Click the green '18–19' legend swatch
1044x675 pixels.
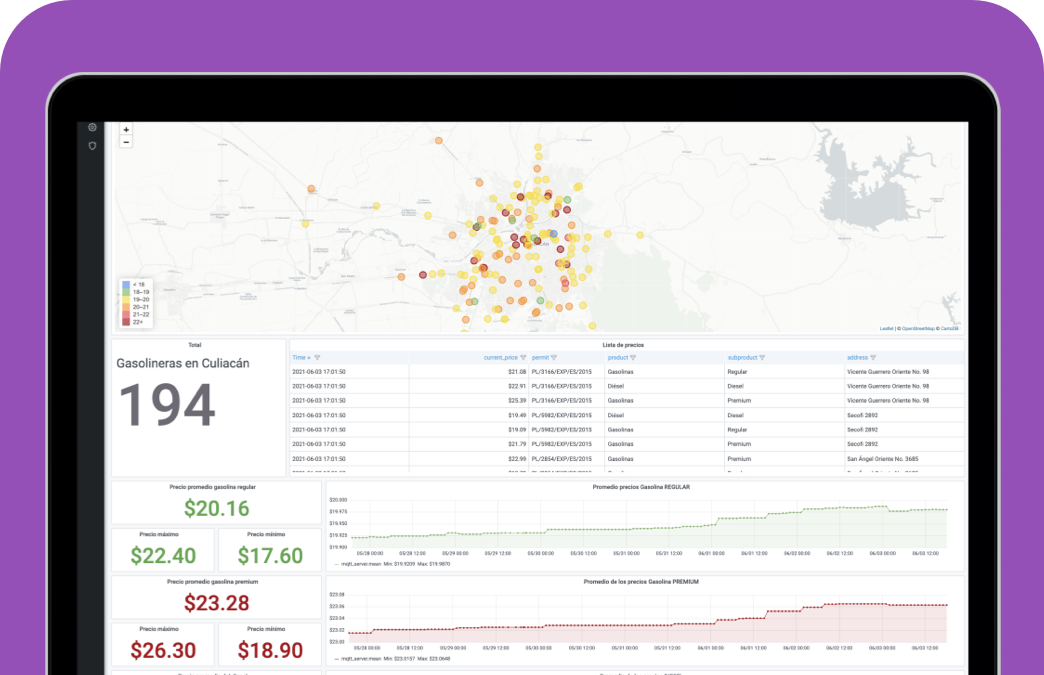pyautogui.click(x=126, y=292)
